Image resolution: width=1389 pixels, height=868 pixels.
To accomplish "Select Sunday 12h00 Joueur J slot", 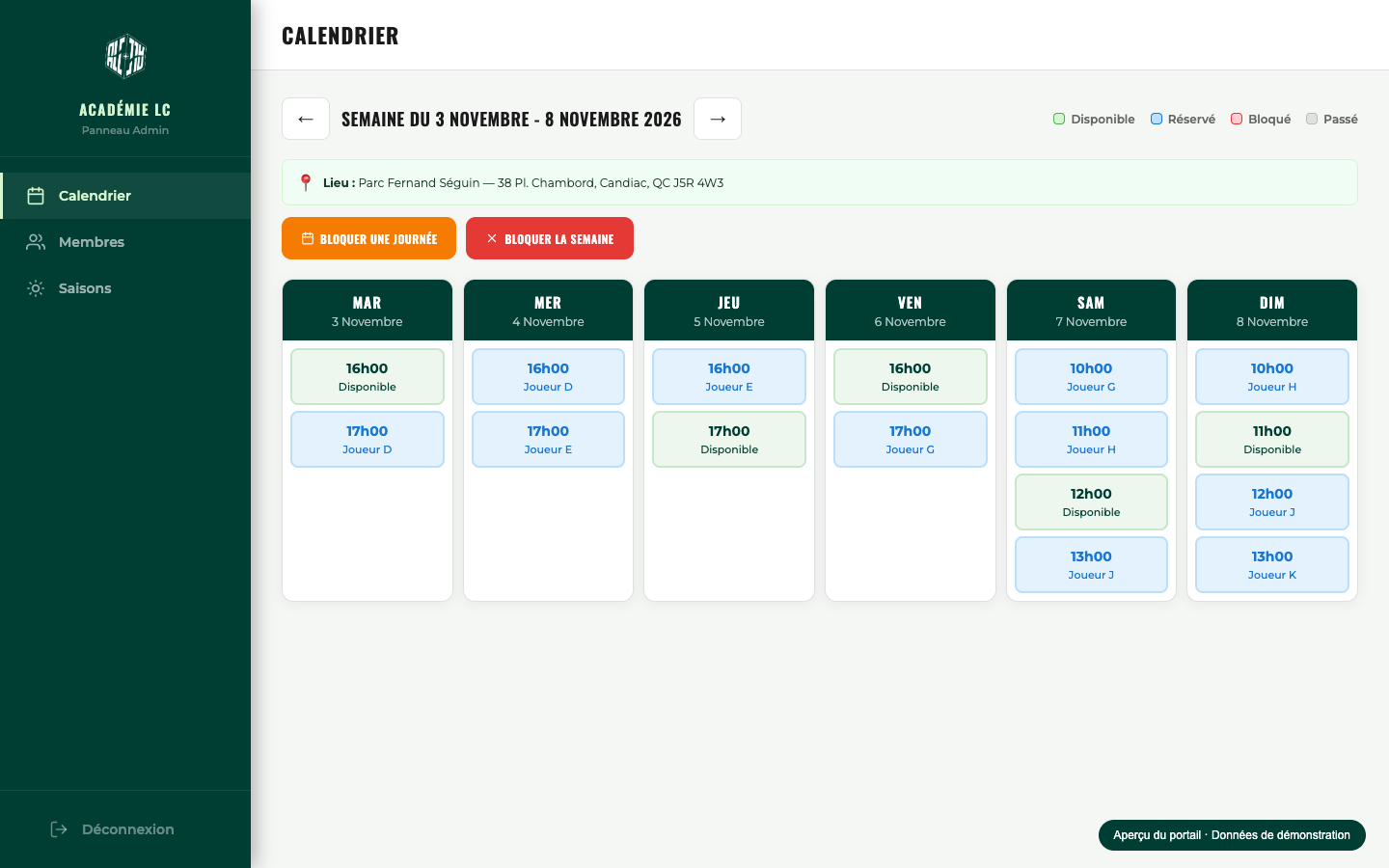I will tap(1272, 502).
